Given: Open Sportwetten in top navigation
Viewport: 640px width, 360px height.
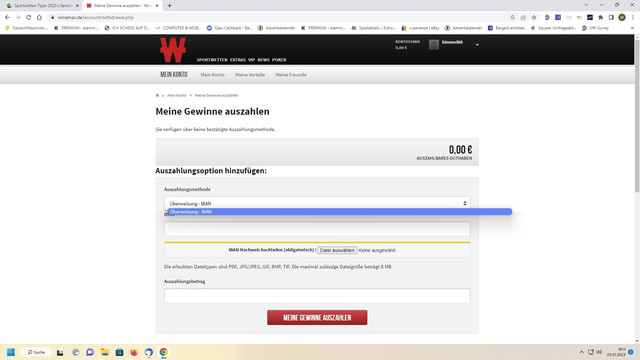Looking at the screenshot, I should tap(212, 60).
